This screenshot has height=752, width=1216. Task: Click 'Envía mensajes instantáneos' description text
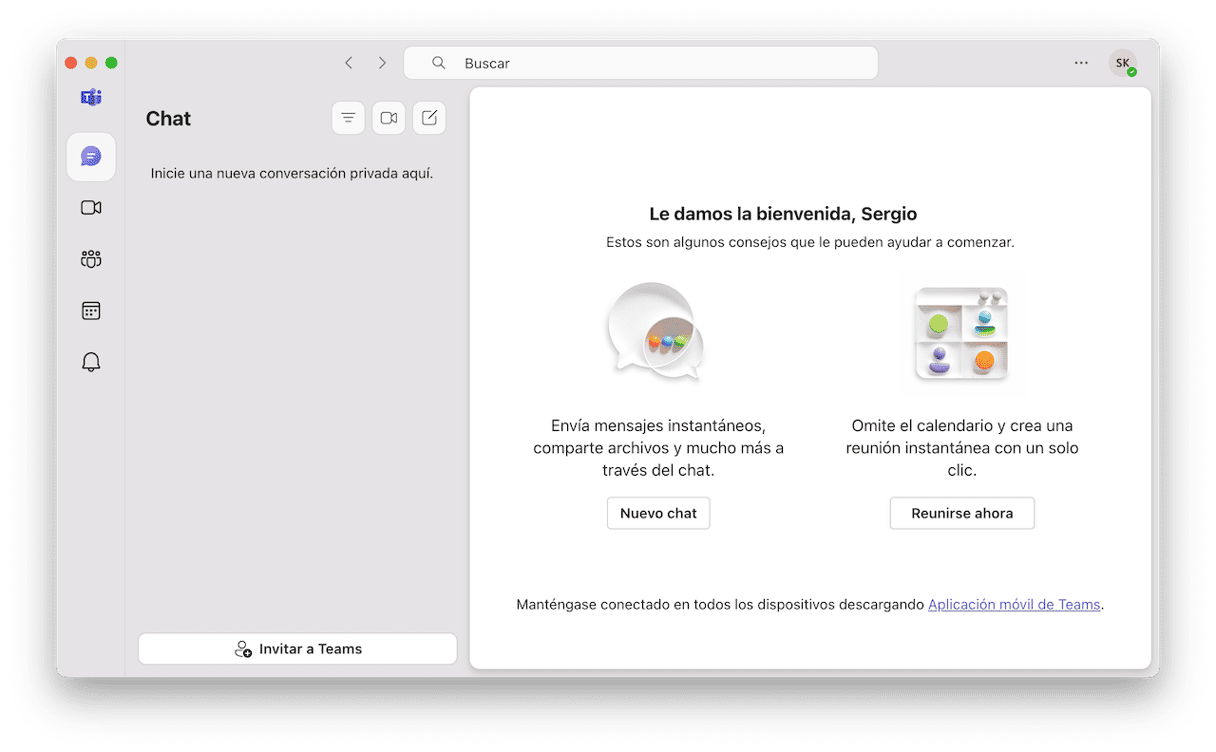(x=658, y=447)
